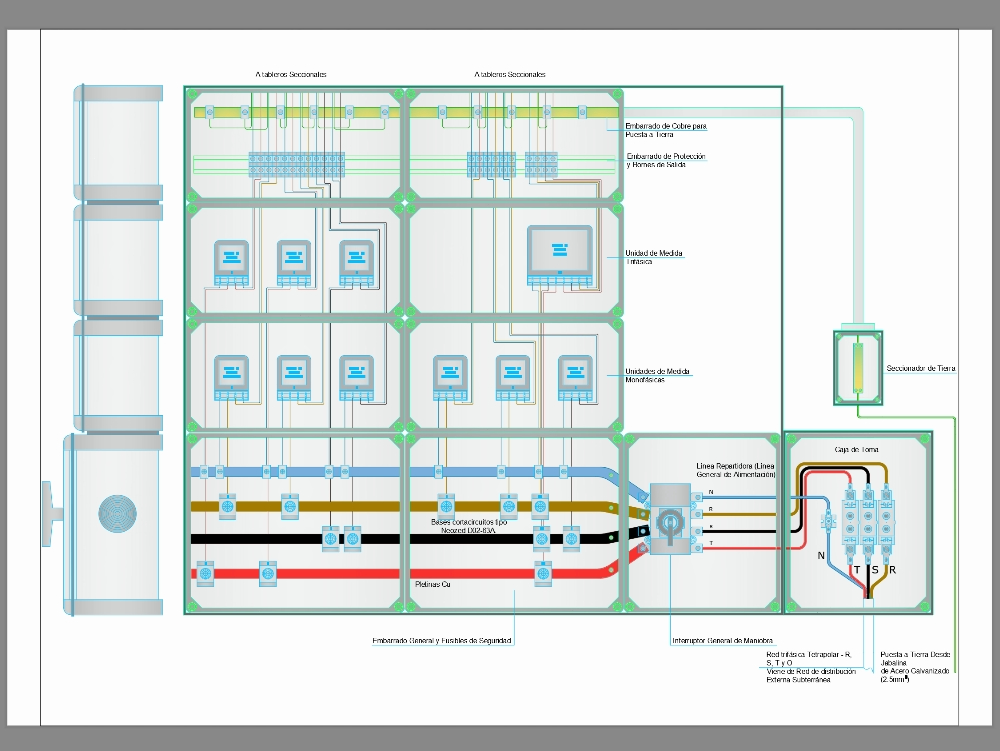Screen dimensions: 1000x751
Task: Select the tall cabinet profile on the far left
Action: point(115,250)
